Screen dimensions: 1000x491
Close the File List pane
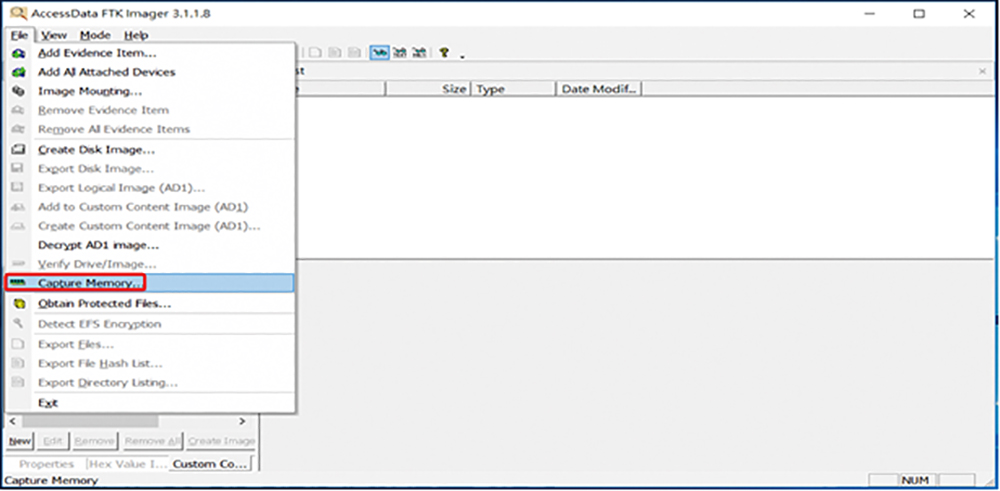982,71
